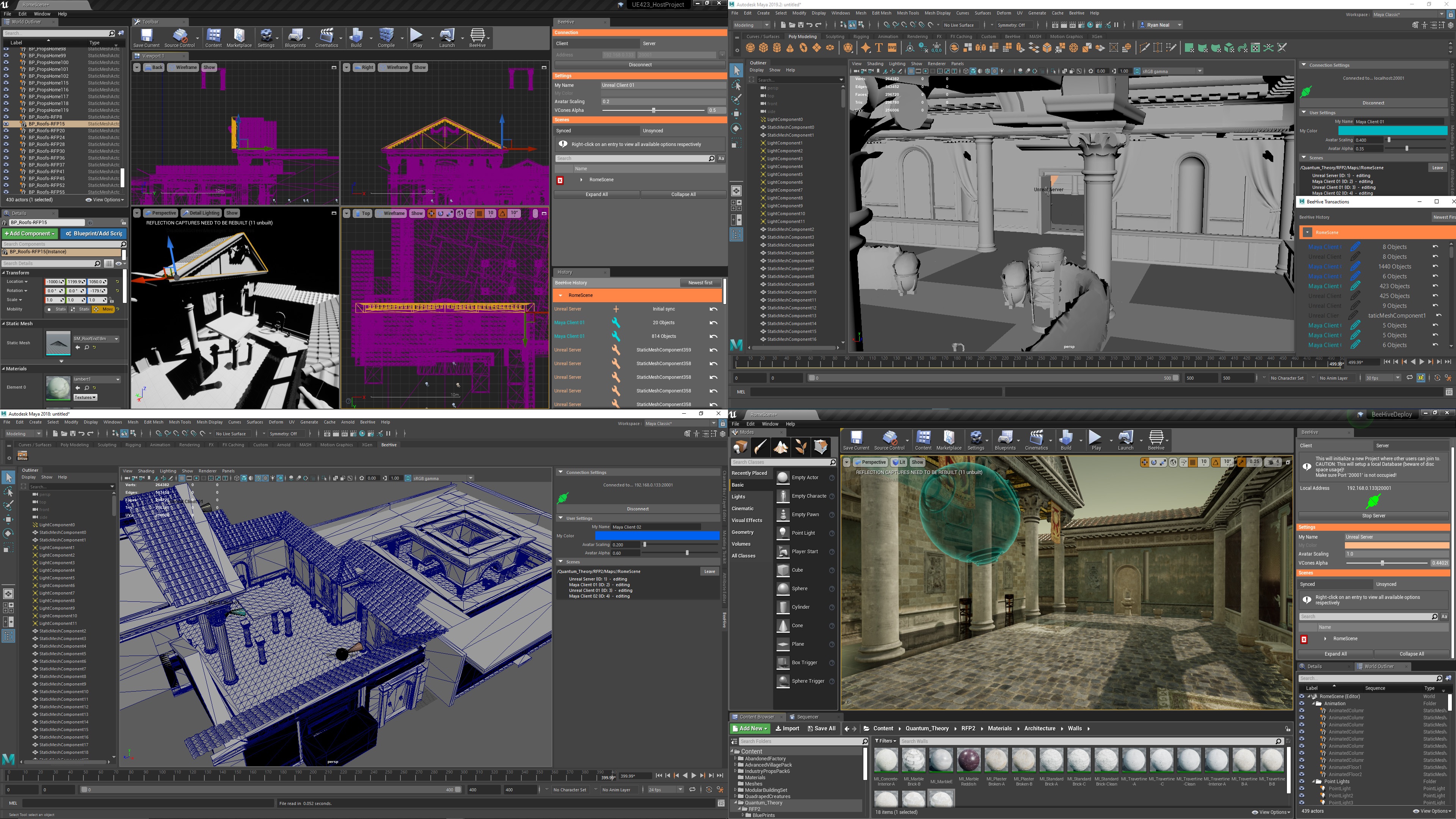The image size is (1456, 819).
Task: Open BeeHive menu in Maya 2018 menu bar
Action: (367, 422)
